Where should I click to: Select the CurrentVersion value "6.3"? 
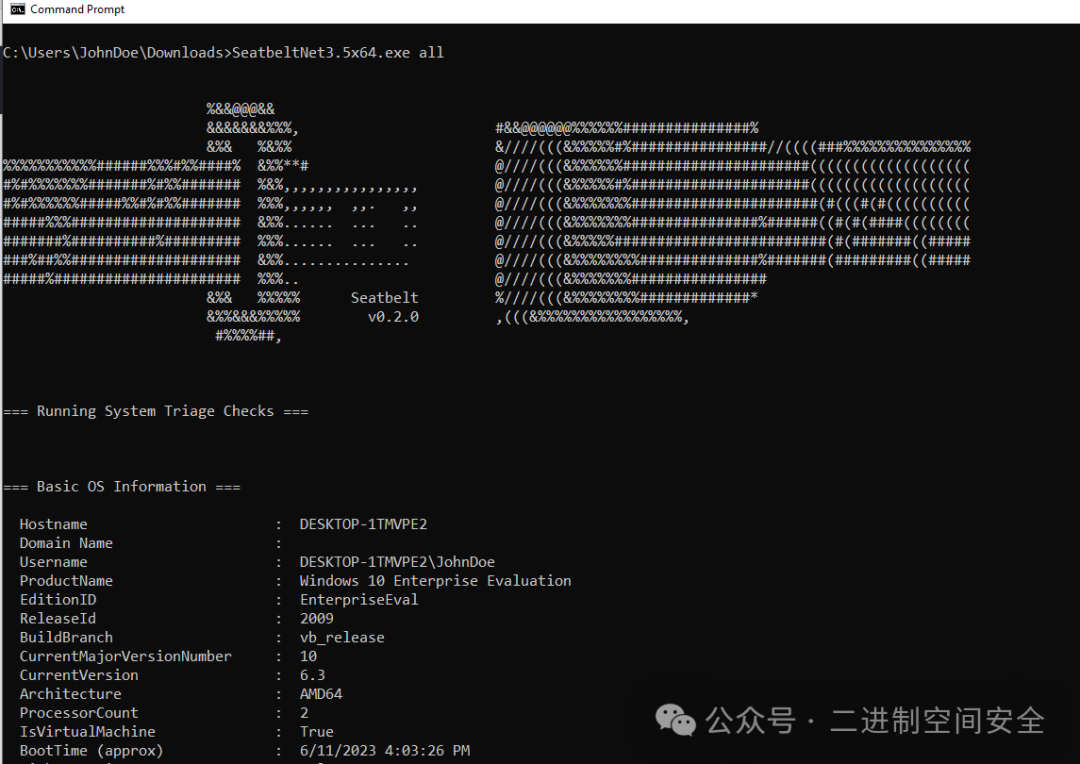(313, 675)
